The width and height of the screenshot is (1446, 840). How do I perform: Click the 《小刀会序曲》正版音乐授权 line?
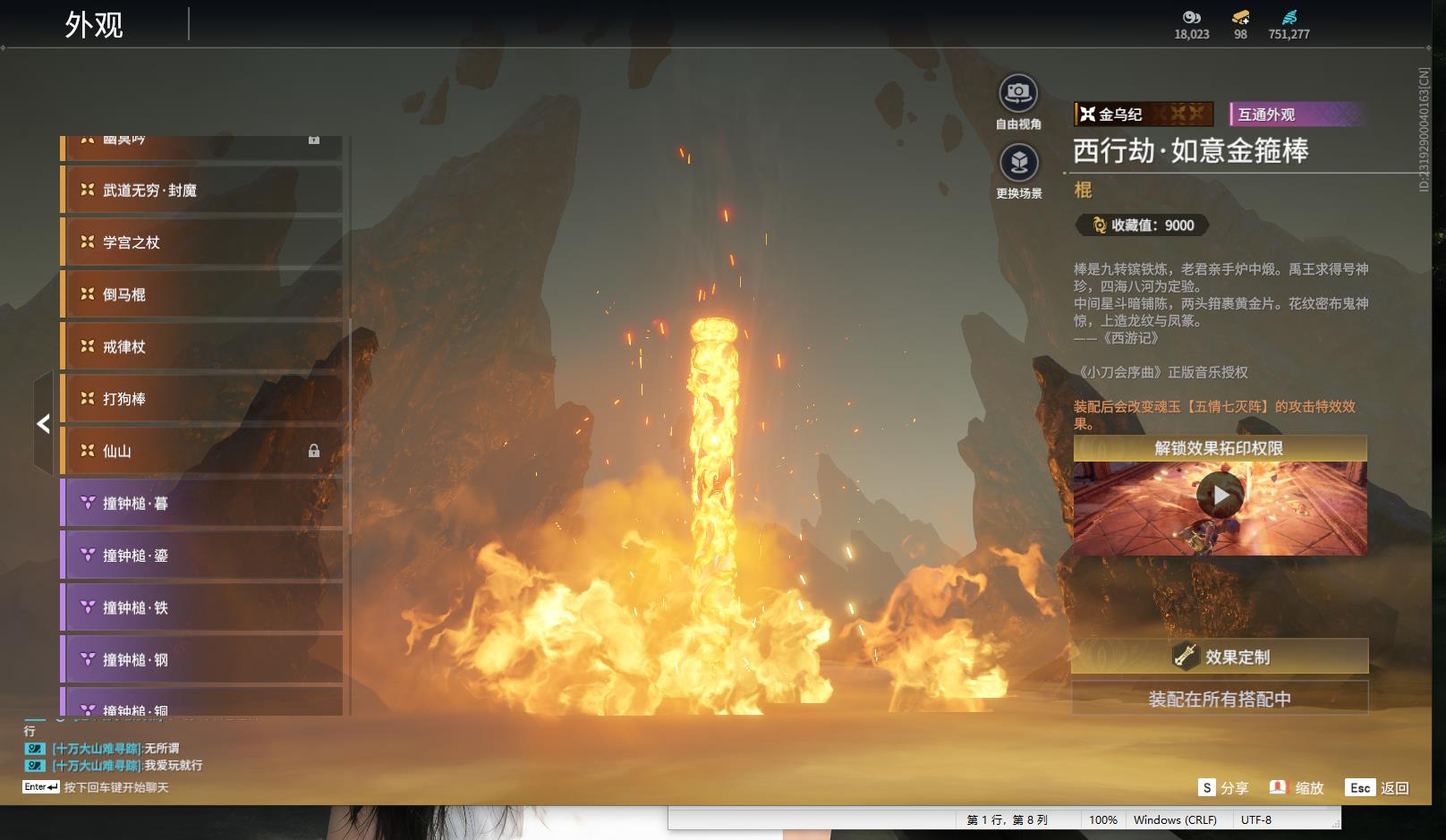1161,372
